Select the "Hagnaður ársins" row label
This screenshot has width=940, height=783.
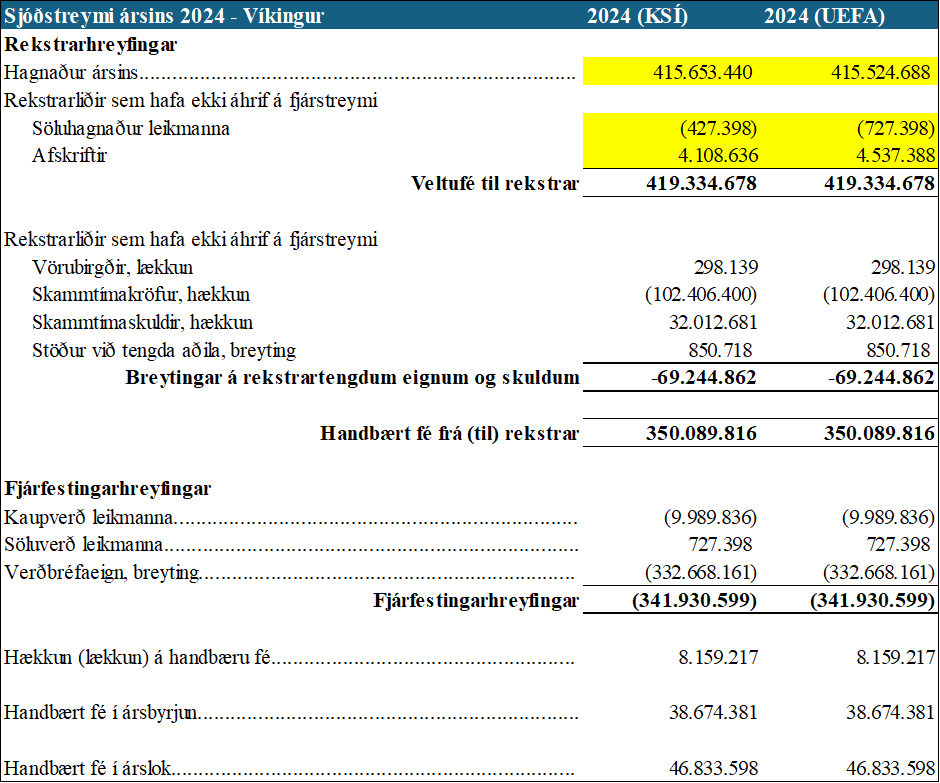click(x=71, y=73)
